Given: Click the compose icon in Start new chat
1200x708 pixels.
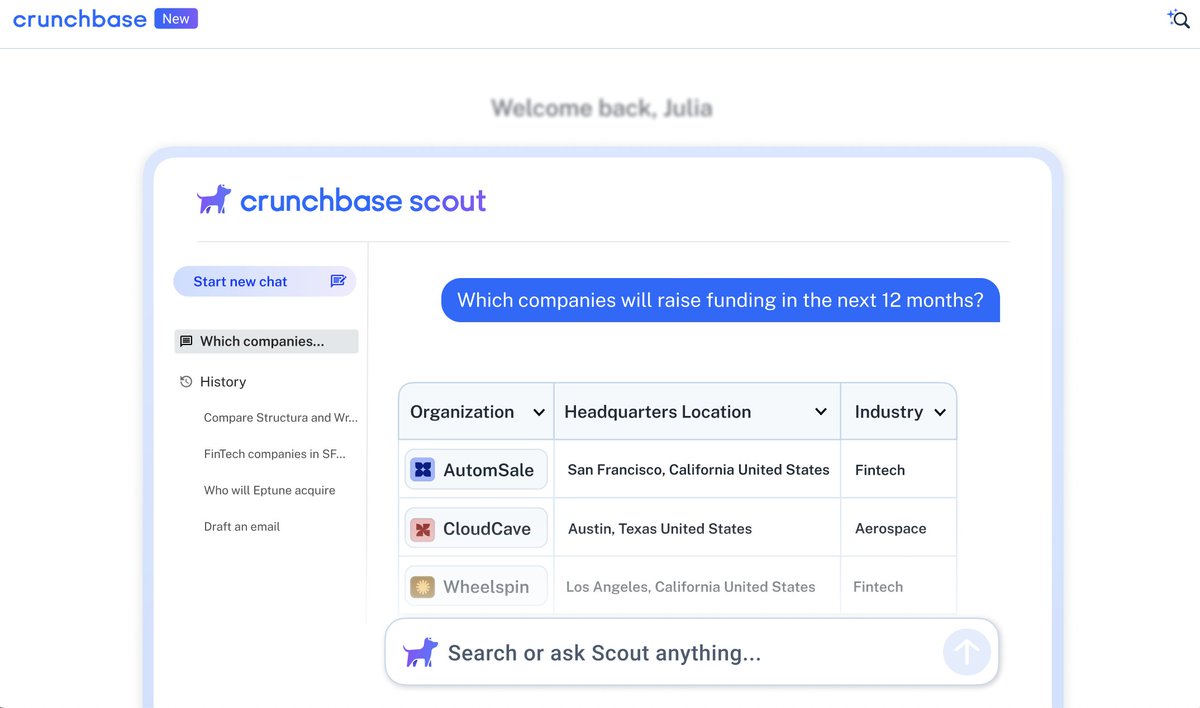Looking at the screenshot, I should pyautogui.click(x=338, y=282).
